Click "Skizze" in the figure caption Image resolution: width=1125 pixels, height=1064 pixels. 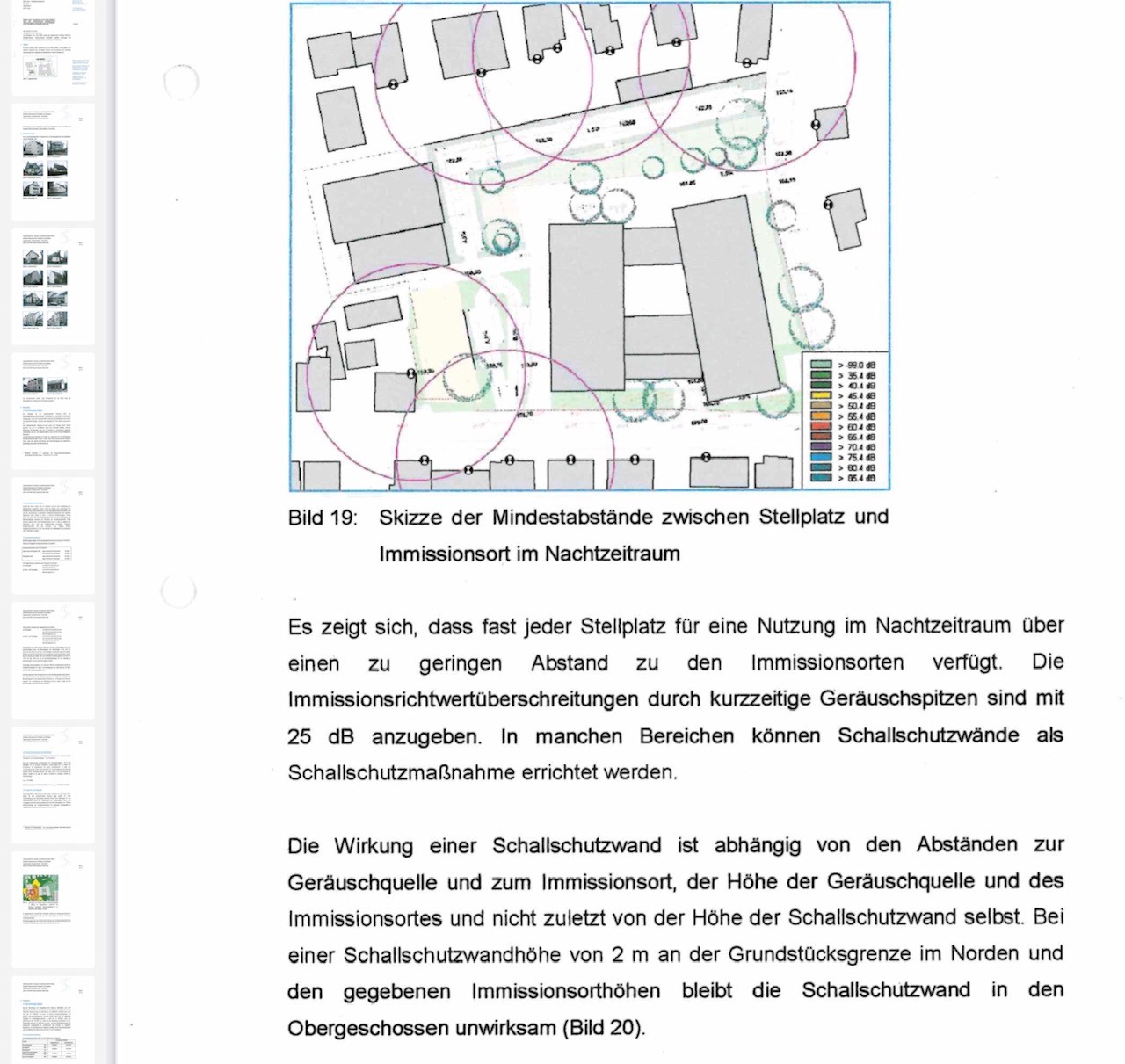click(x=410, y=518)
